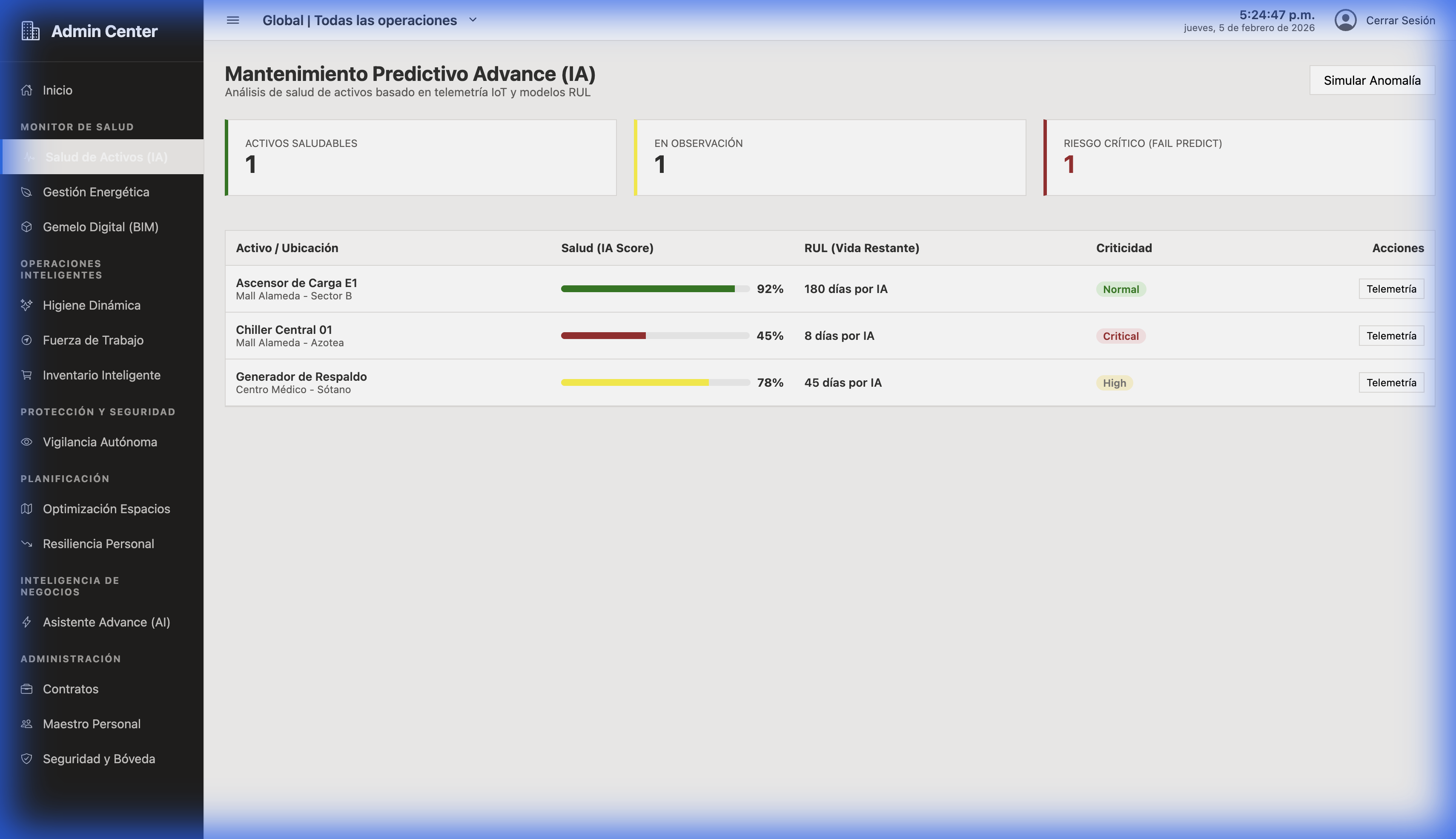The image size is (1456, 839).
Task: Click the Normal badge for Ascensor de Carga E1
Action: click(1120, 289)
